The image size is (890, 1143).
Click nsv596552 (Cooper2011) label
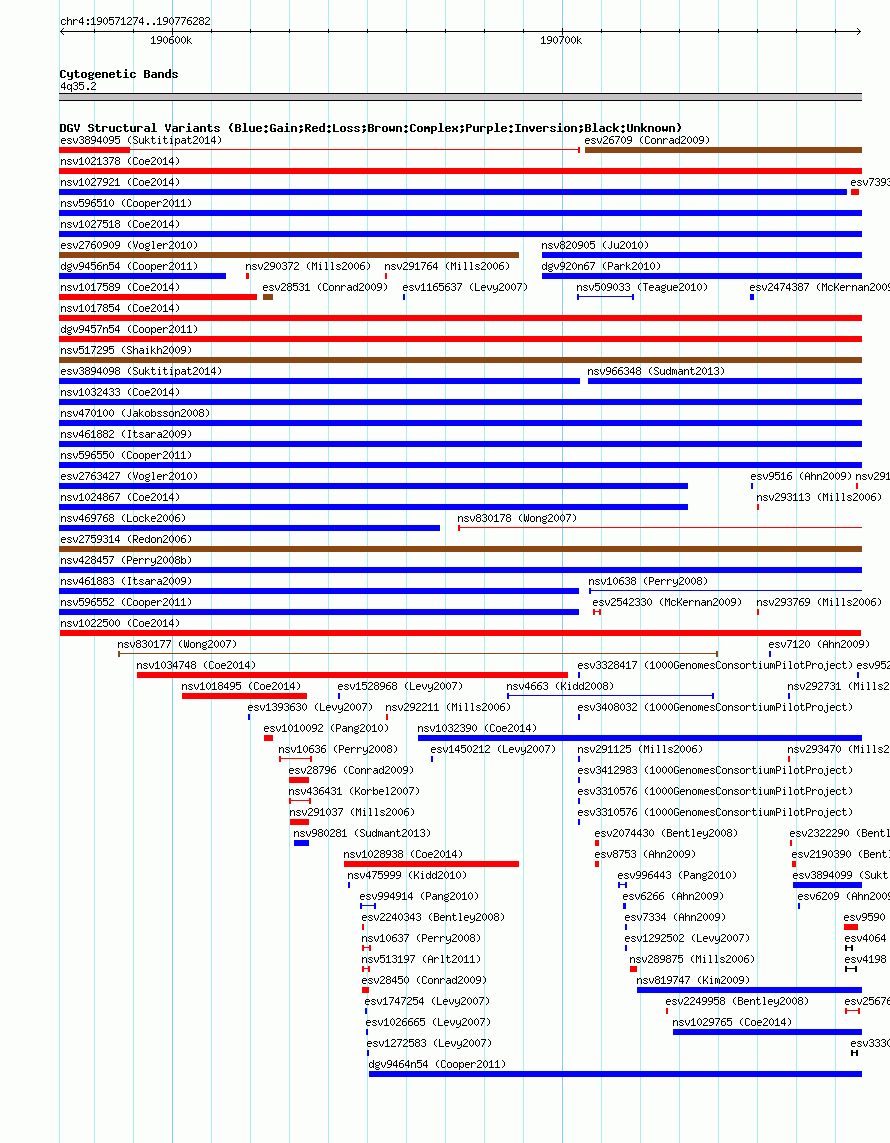pyautogui.click(x=125, y=603)
